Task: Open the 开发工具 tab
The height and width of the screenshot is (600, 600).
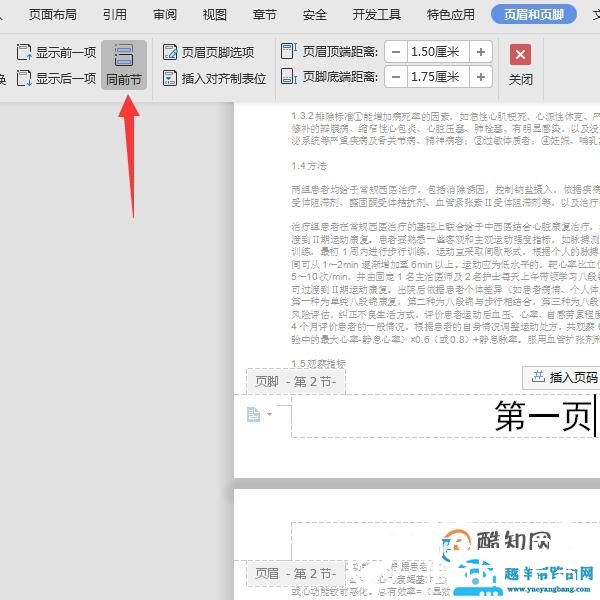Action: tap(377, 15)
